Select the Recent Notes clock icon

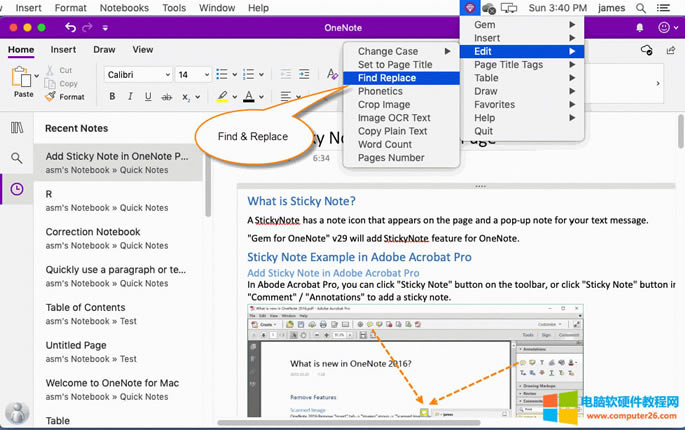[17, 189]
